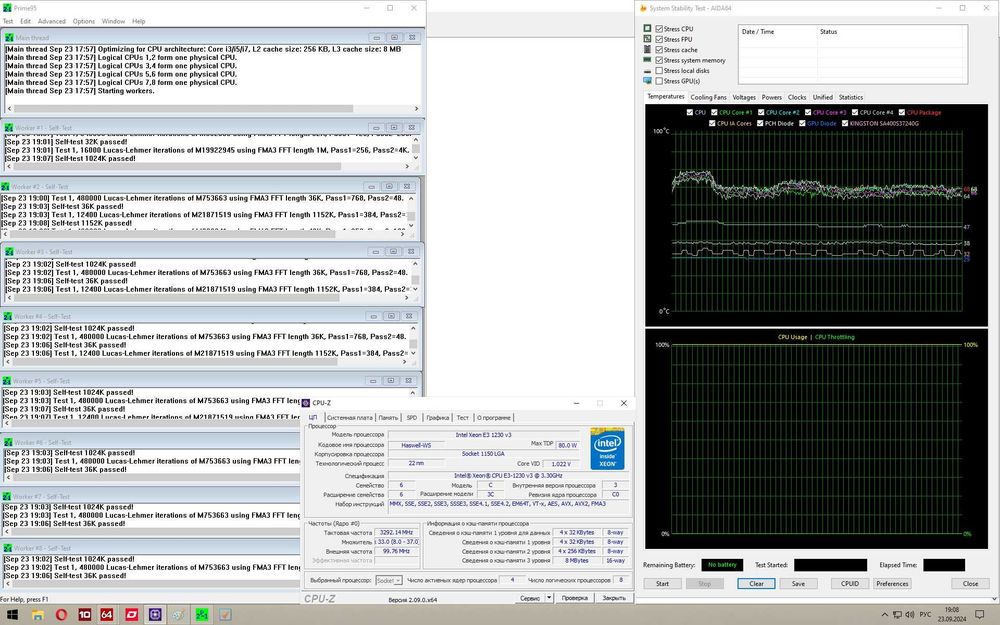The width and height of the screenshot is (1000, 625).
Task: Click the Stress CPU chip icon
Action: tap(647, 29)
